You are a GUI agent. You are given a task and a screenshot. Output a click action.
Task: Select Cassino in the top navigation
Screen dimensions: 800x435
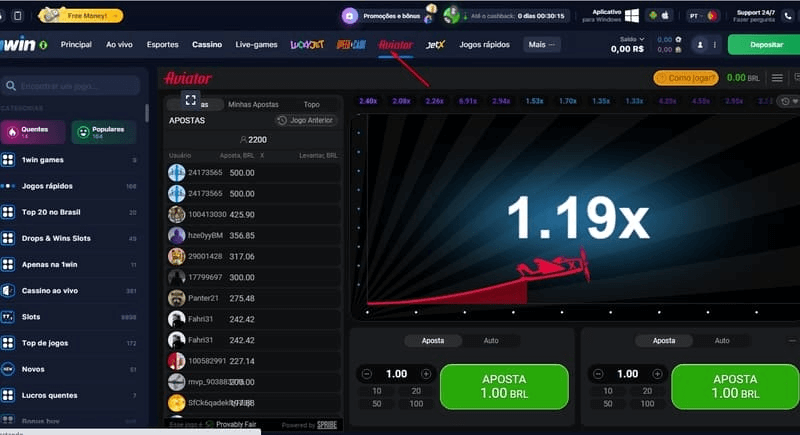click(x=207, y=44)
